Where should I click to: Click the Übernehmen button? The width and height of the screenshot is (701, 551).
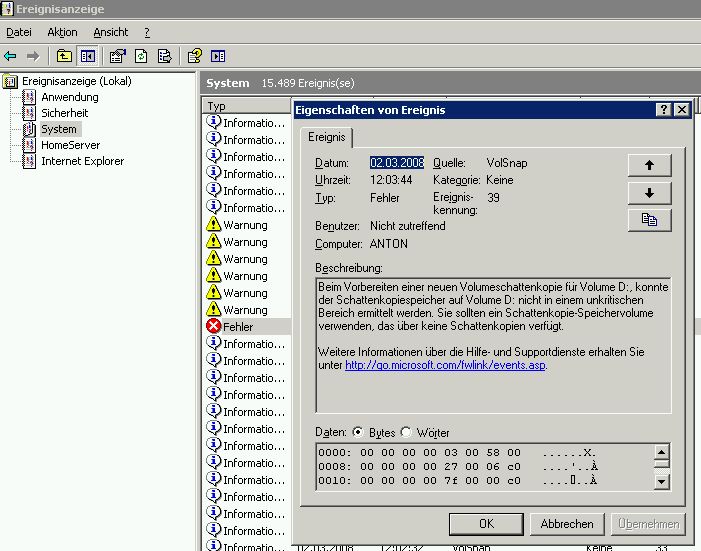coord(648,524)
